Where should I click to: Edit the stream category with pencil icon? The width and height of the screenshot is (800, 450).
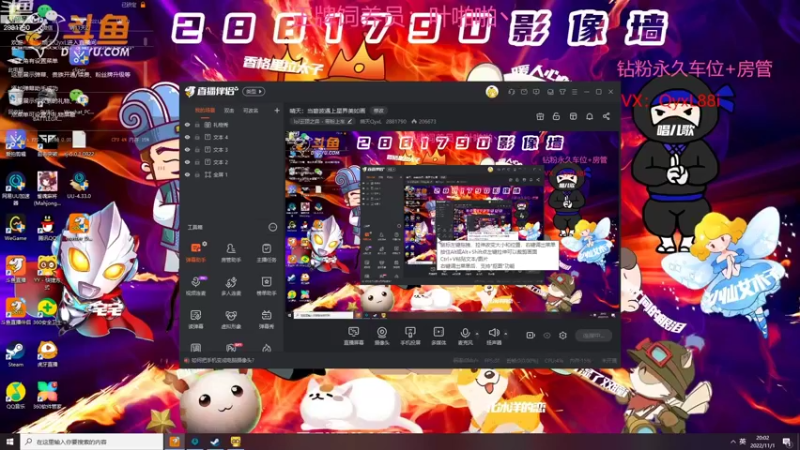pos(350,121)
